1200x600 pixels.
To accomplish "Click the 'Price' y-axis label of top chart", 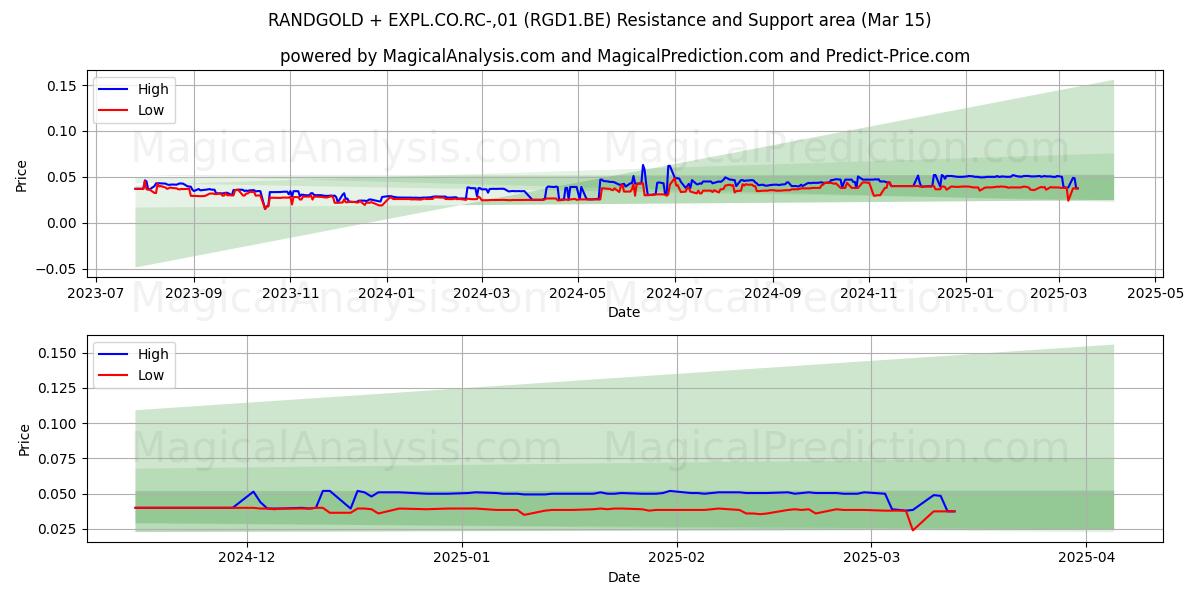I will (22, 174).
